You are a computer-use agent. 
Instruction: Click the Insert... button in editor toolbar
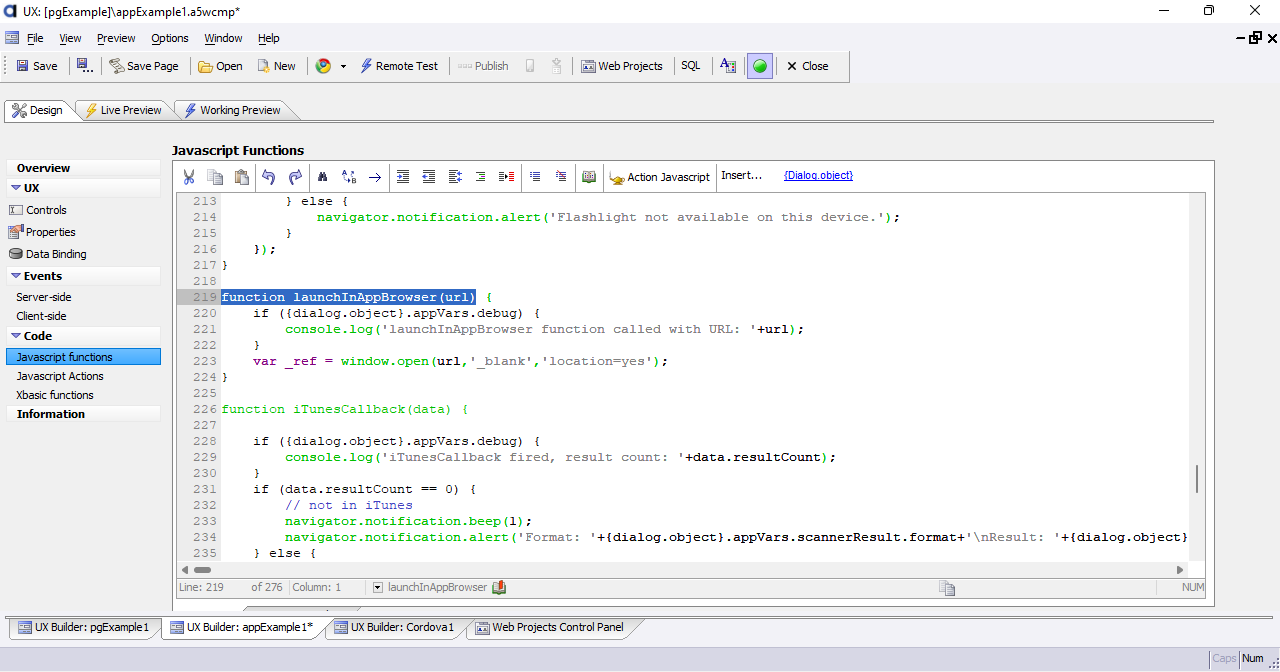pos(742,175)
